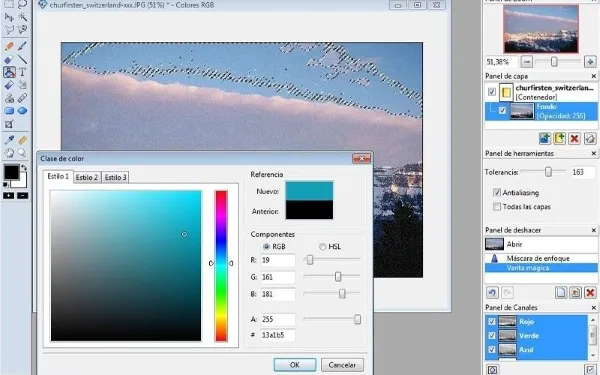600x375 pixels.
Task: Switch to the Estilo 2 tab
Action: [x=87, y=178]
